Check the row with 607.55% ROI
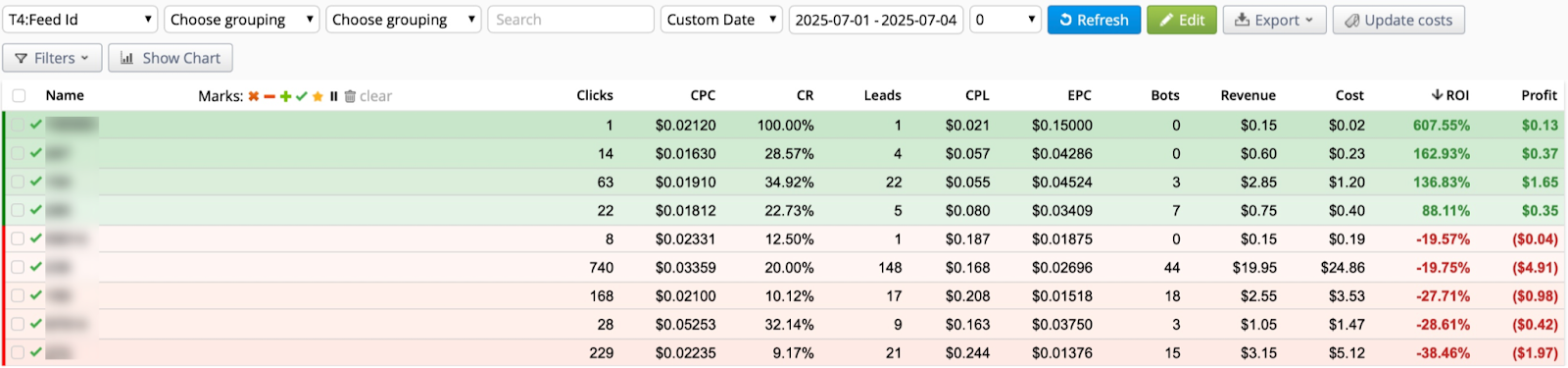Screen dimensions: 1568x368 [x=18, y=125]
